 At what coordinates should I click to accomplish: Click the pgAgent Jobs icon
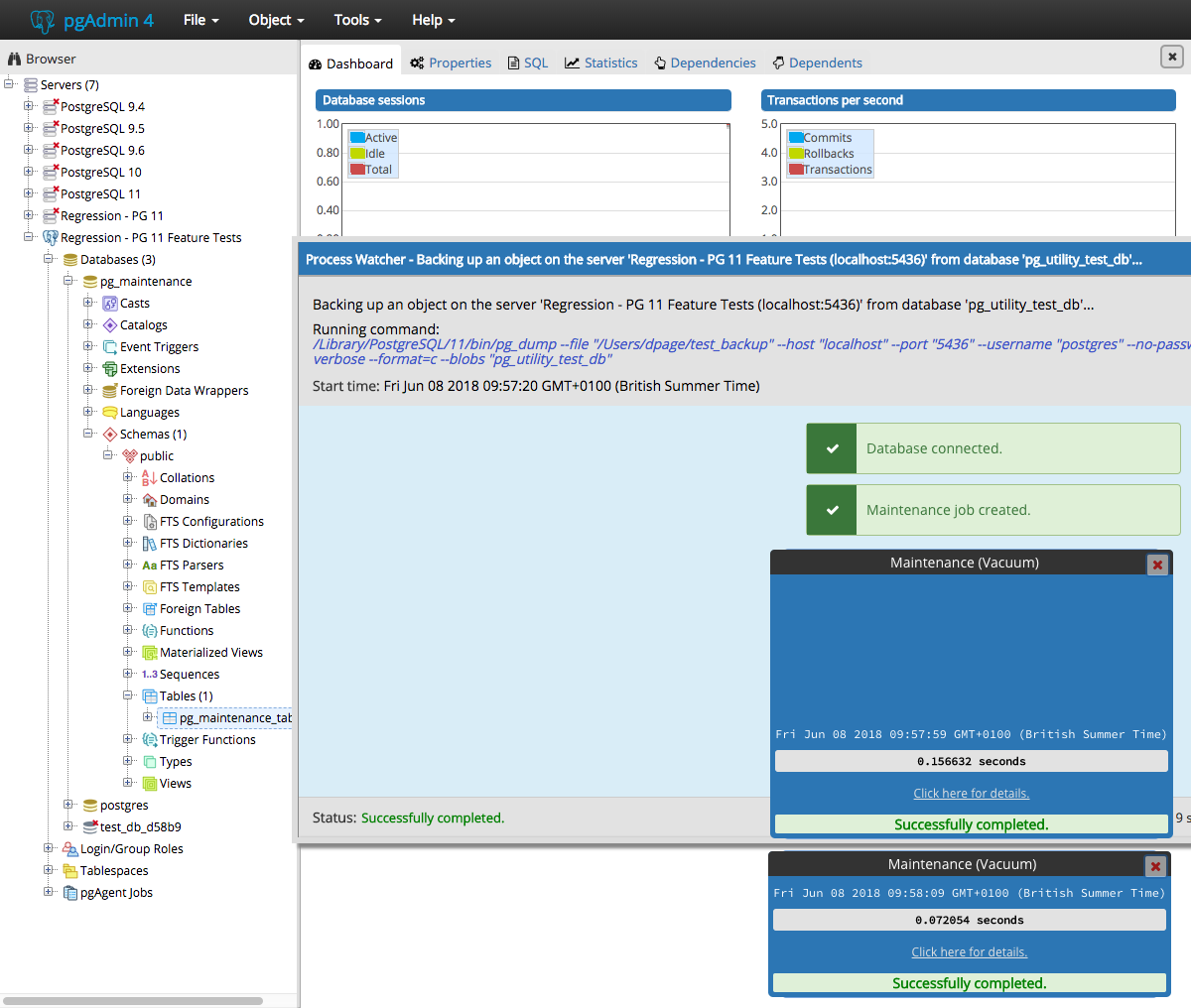tap(70, 893)
